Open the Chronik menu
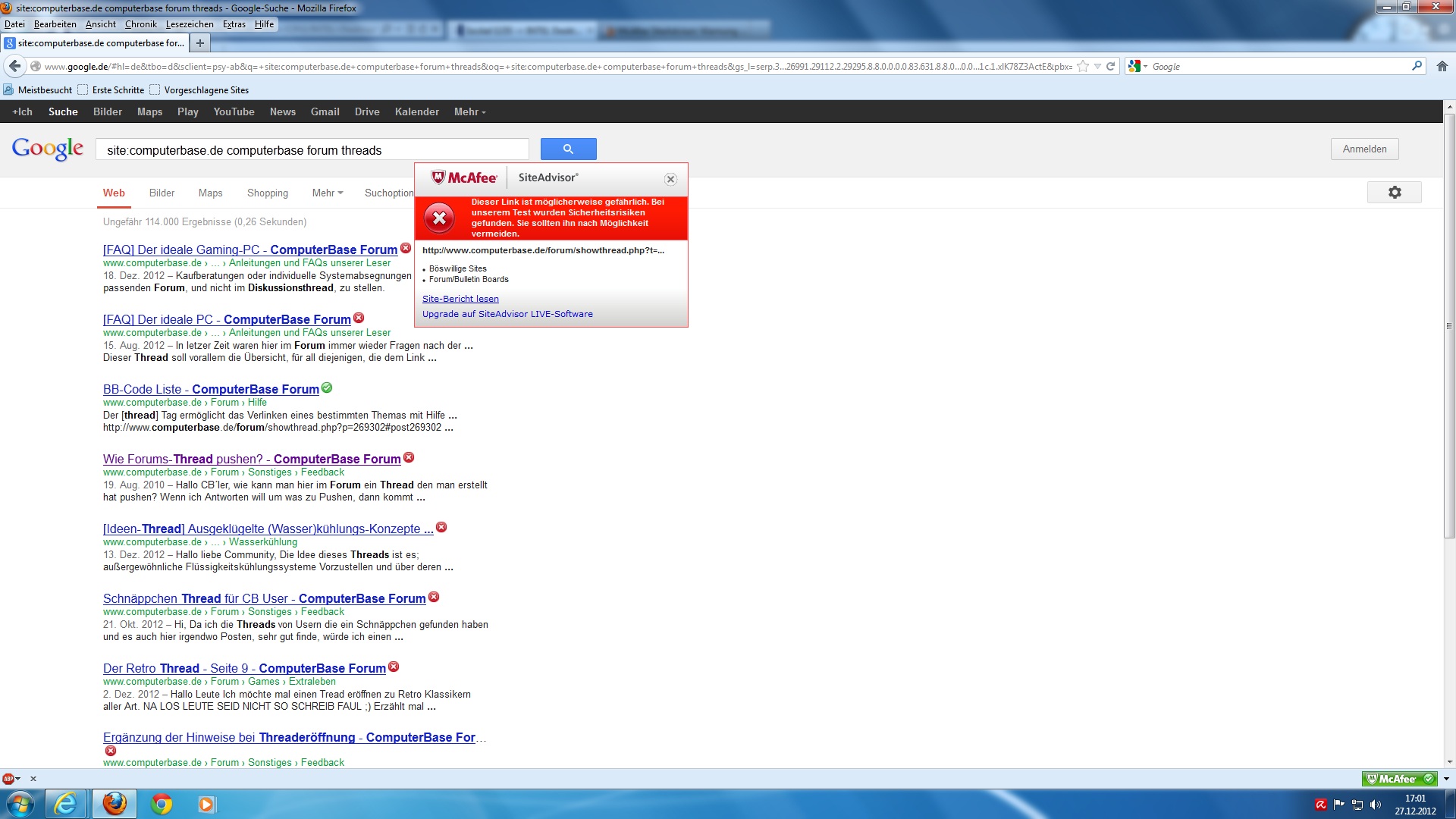1456x819 pixels. point(140,24)
